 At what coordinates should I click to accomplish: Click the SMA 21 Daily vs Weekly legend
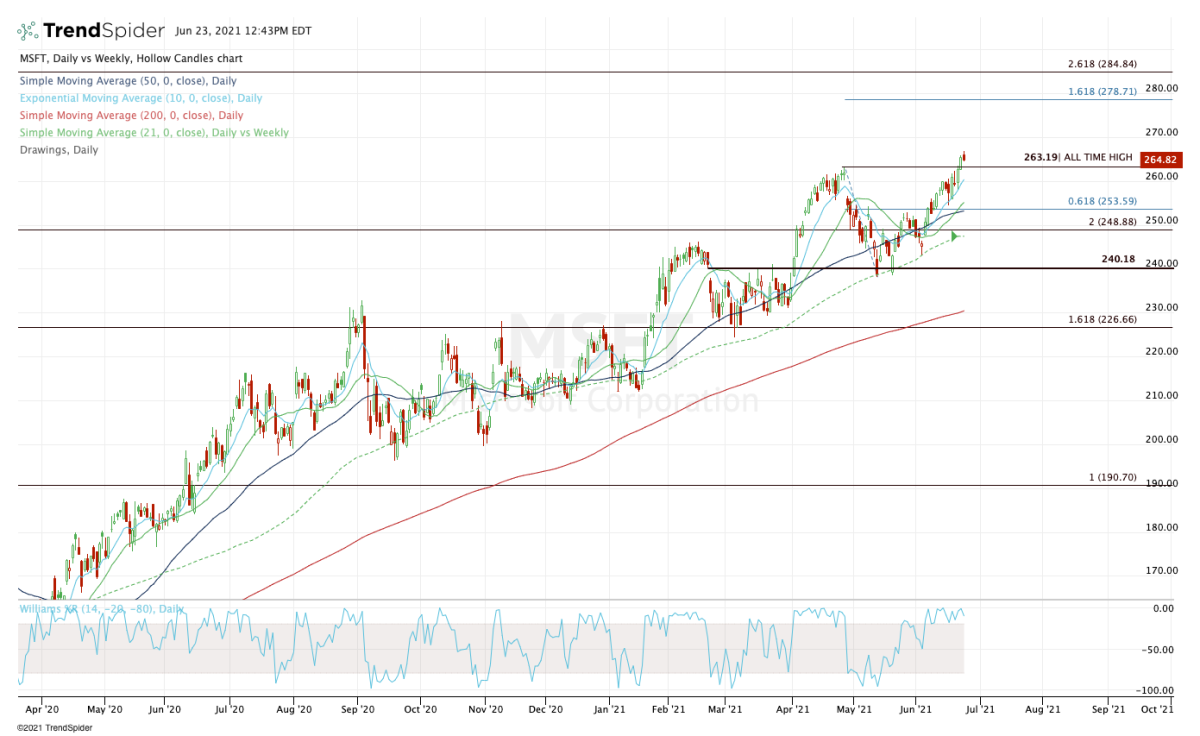click(153, 132)
